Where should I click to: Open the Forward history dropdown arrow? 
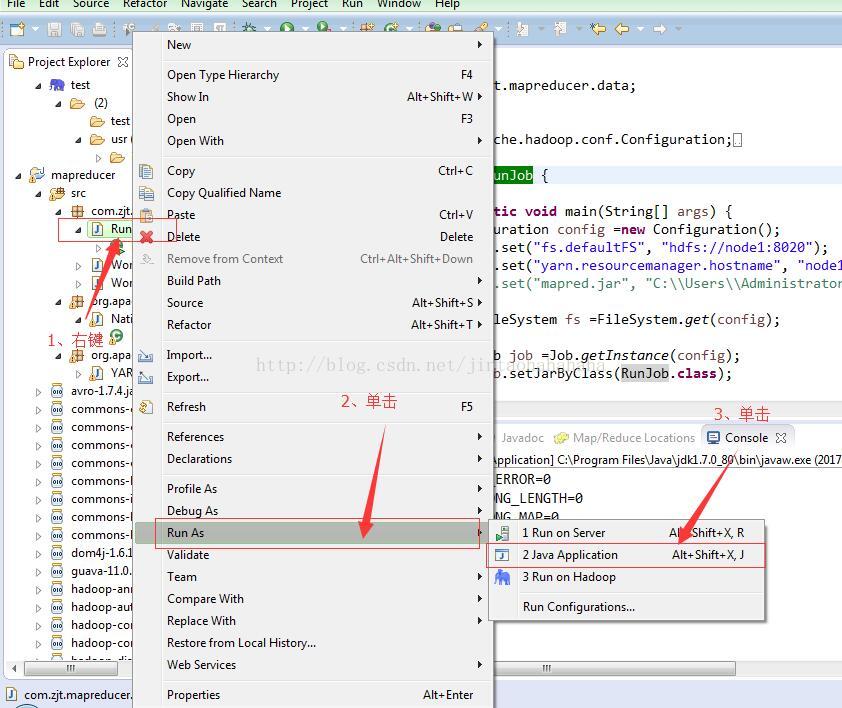click(x=678, y=29)
